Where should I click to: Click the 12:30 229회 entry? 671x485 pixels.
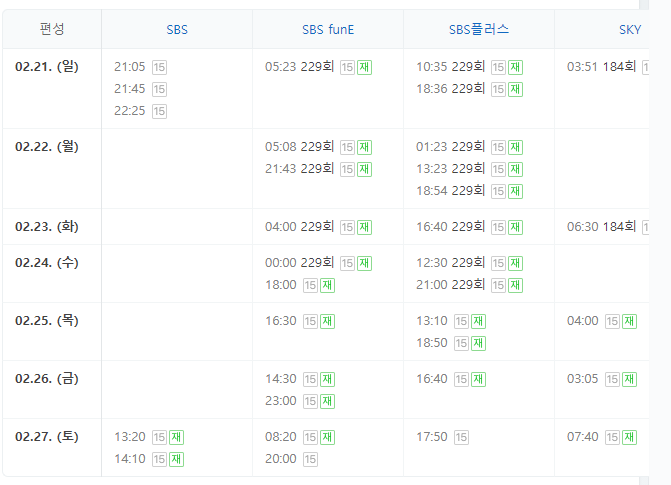pos(450,262)
